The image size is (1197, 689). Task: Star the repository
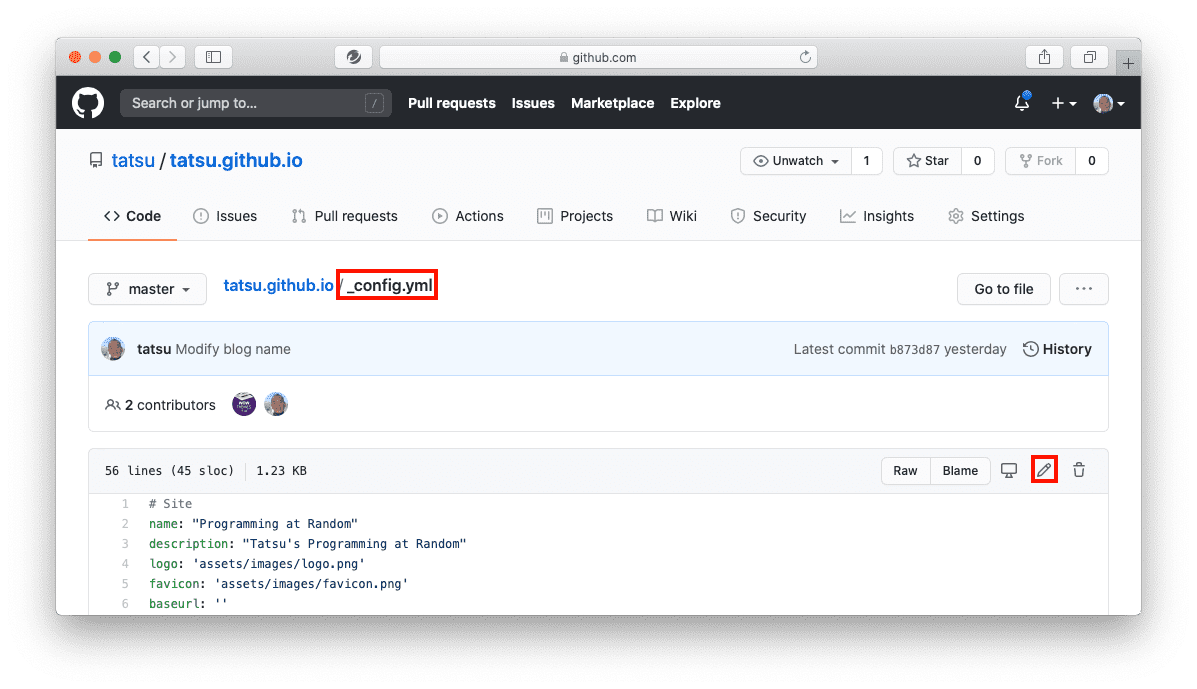pos(928,161)
